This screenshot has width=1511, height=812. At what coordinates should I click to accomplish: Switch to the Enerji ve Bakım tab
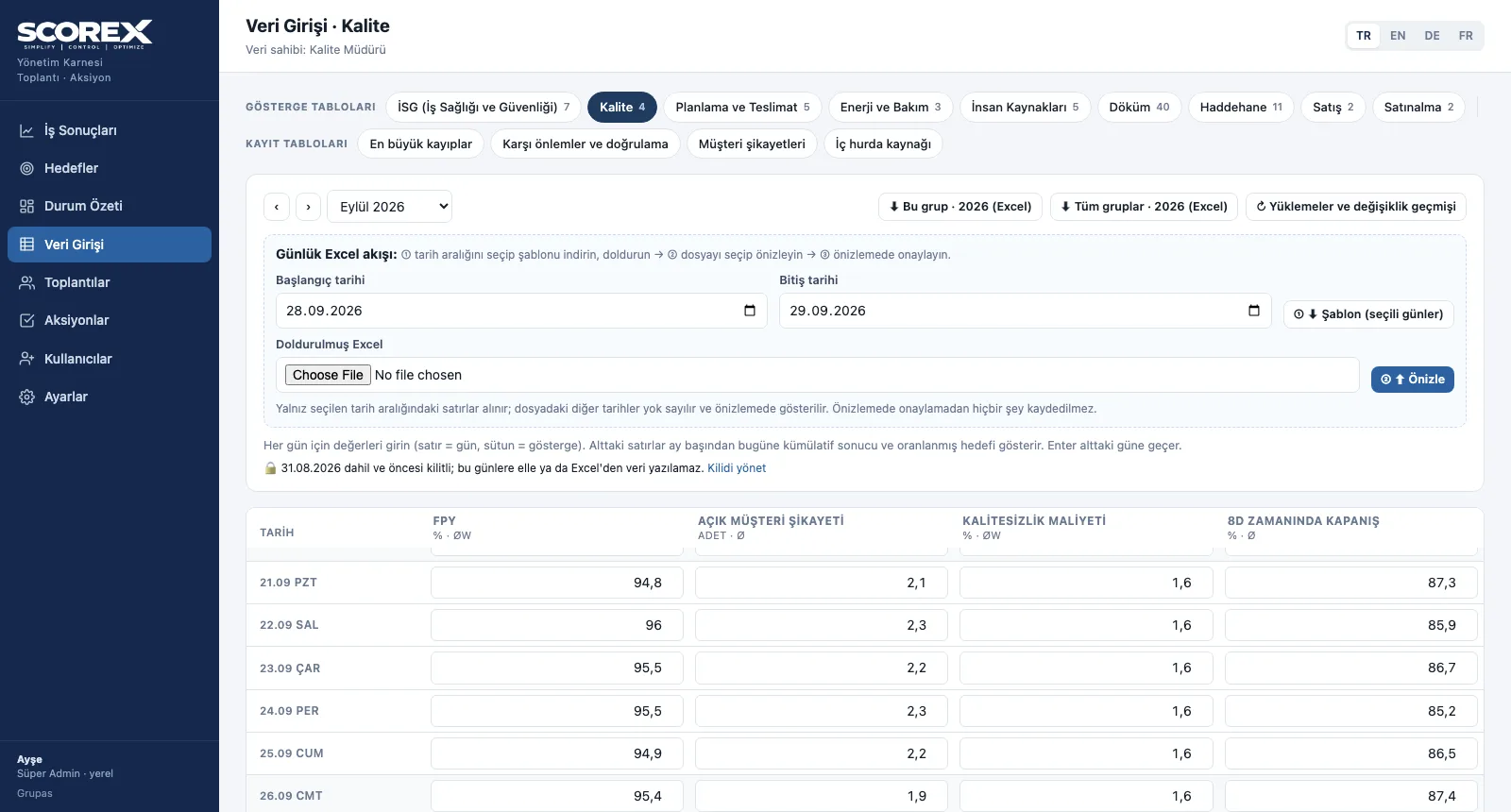pyautogui.click(x=891, y=107)
